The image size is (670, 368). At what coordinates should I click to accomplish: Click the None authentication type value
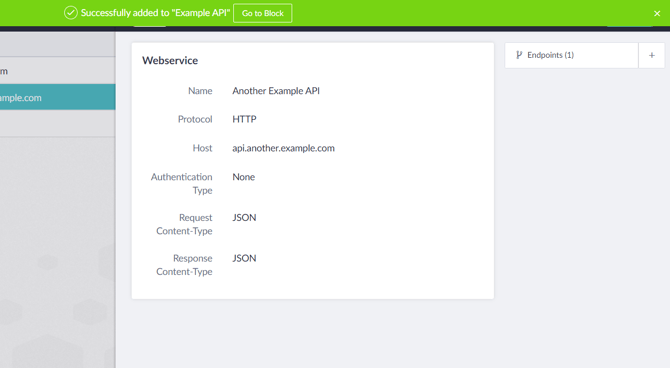pos(244,177)
